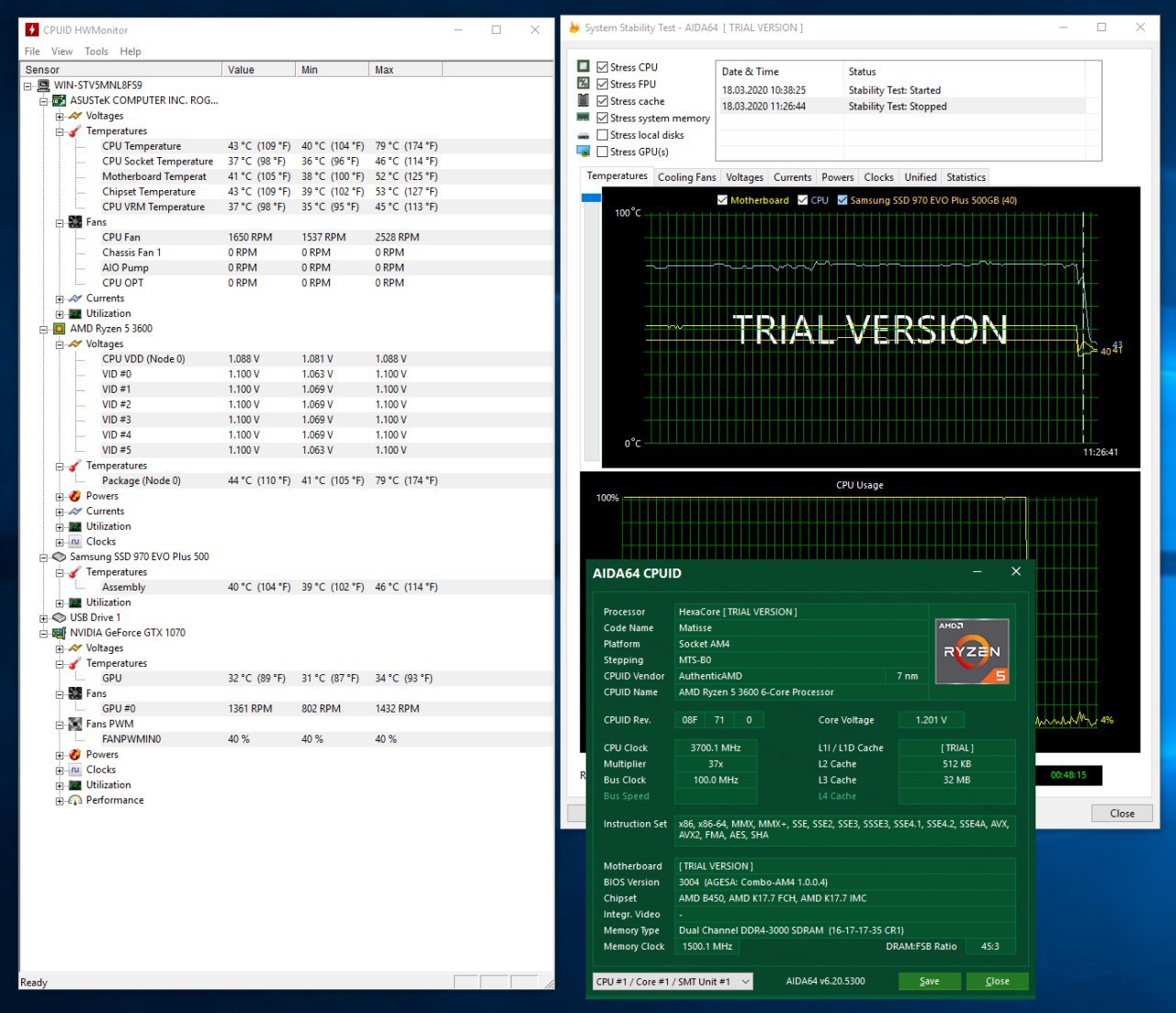Click the CPU icon next to AMD Ryzen 5 3600
Screen dimensions: 1176x1013
(x=59, y=329)
